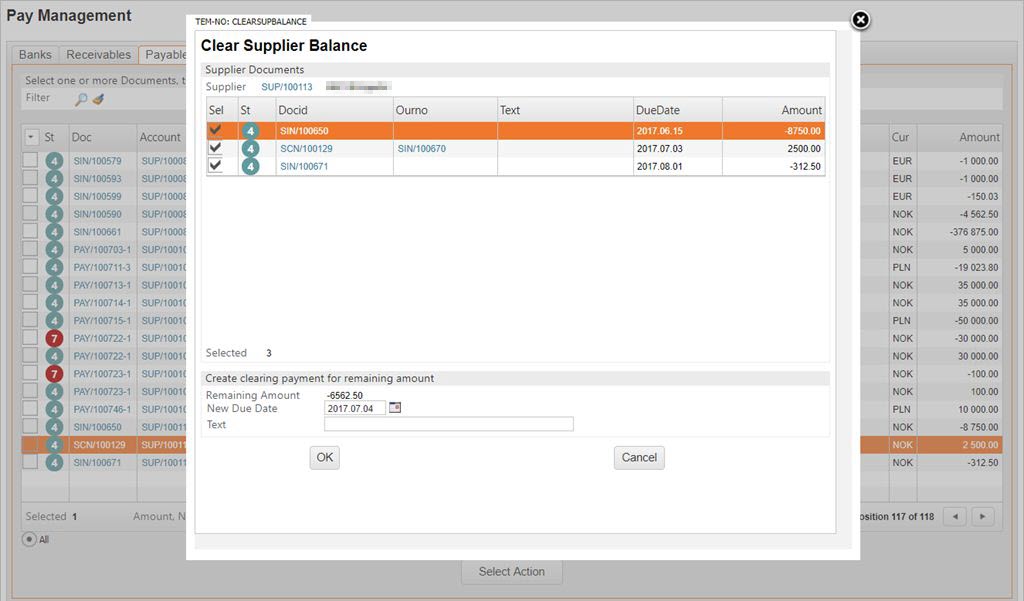Close the Clear Supplier Balance dialog
The width and height of the screenshot is (1024, 601).
tap(860, 20)
